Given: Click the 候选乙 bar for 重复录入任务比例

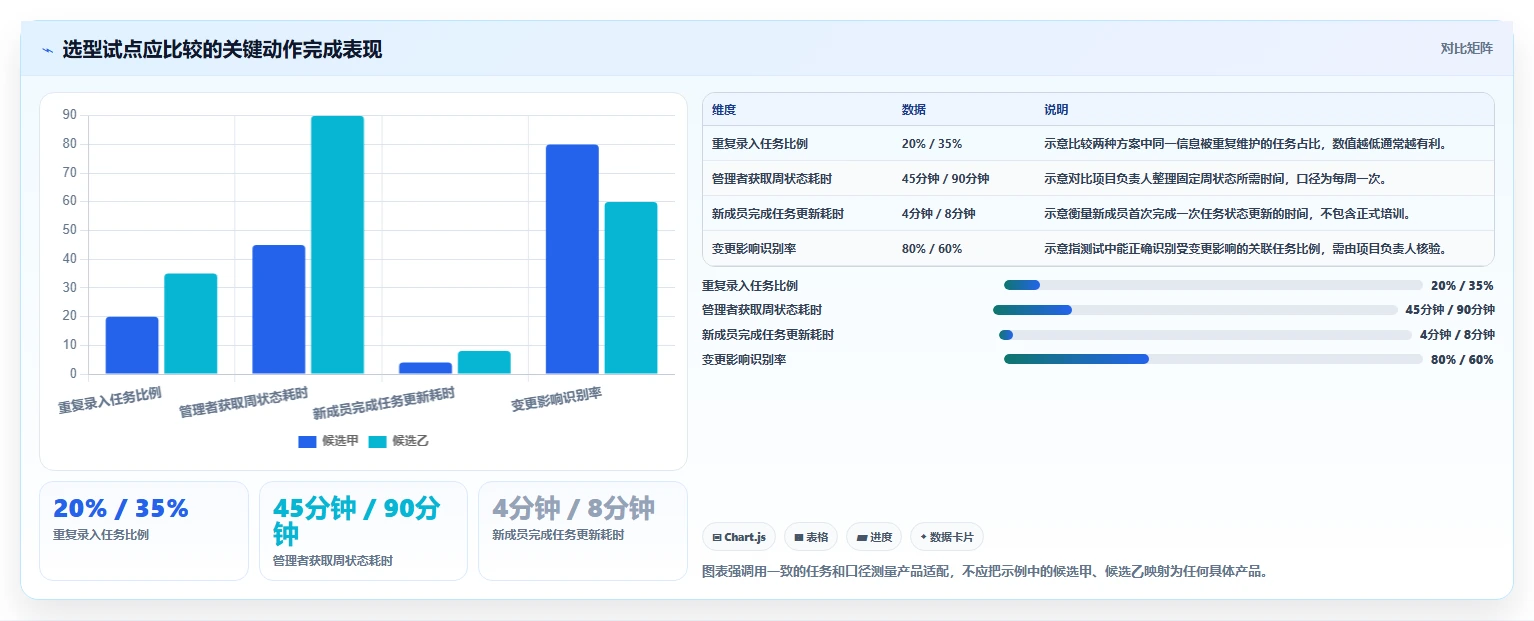Looking at the screenshot, I should pyautogui.click(x=190, y=324).
